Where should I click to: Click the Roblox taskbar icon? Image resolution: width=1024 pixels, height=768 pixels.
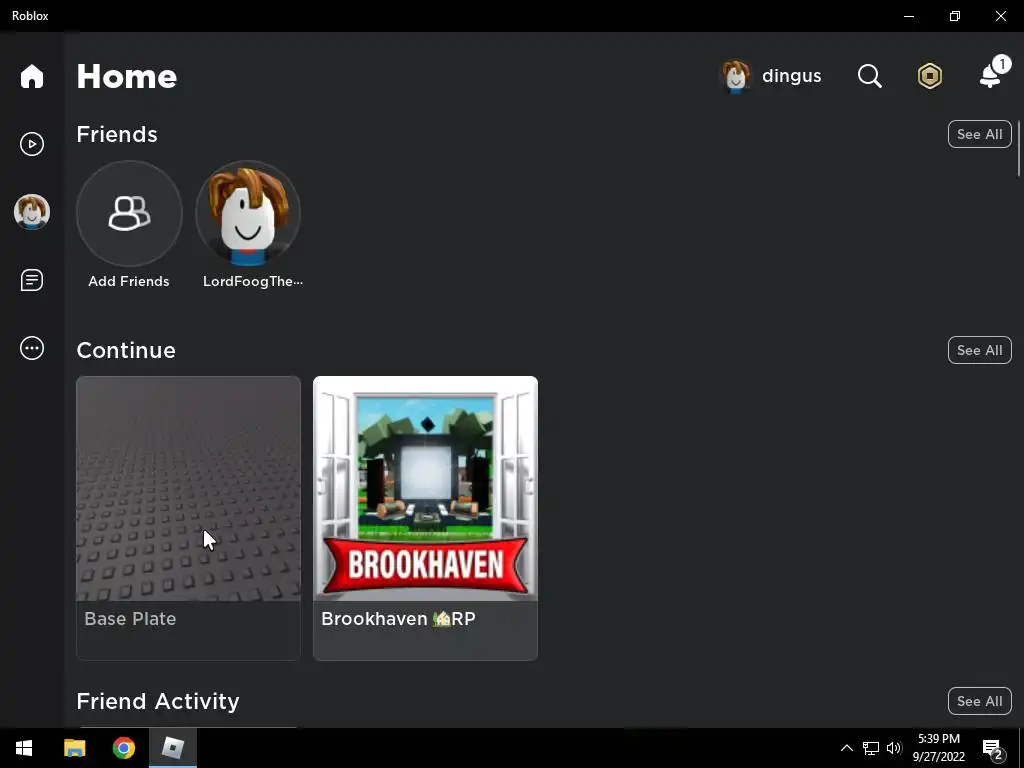[172, 748]
